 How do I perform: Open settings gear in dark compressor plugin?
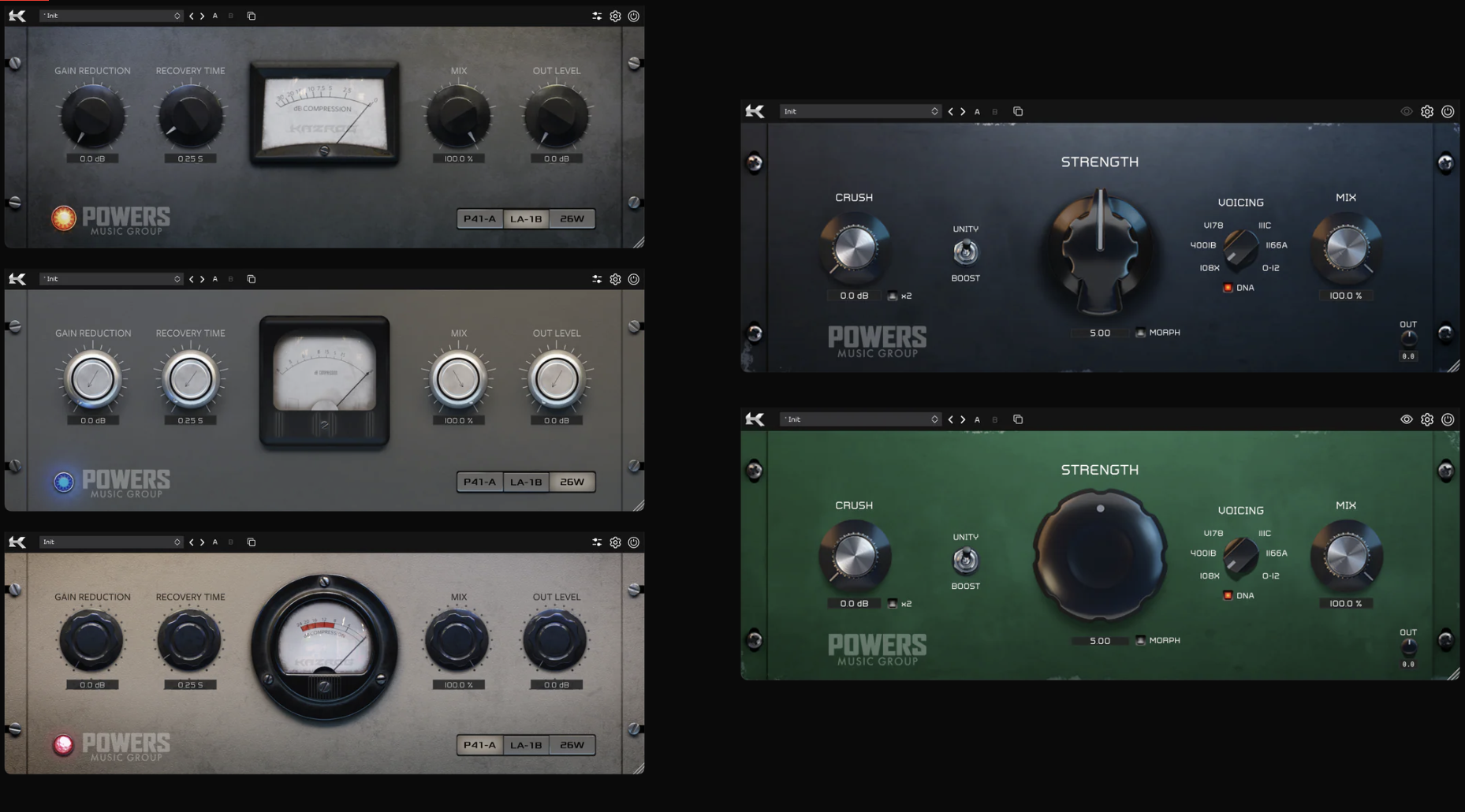(x=616, y=16)
